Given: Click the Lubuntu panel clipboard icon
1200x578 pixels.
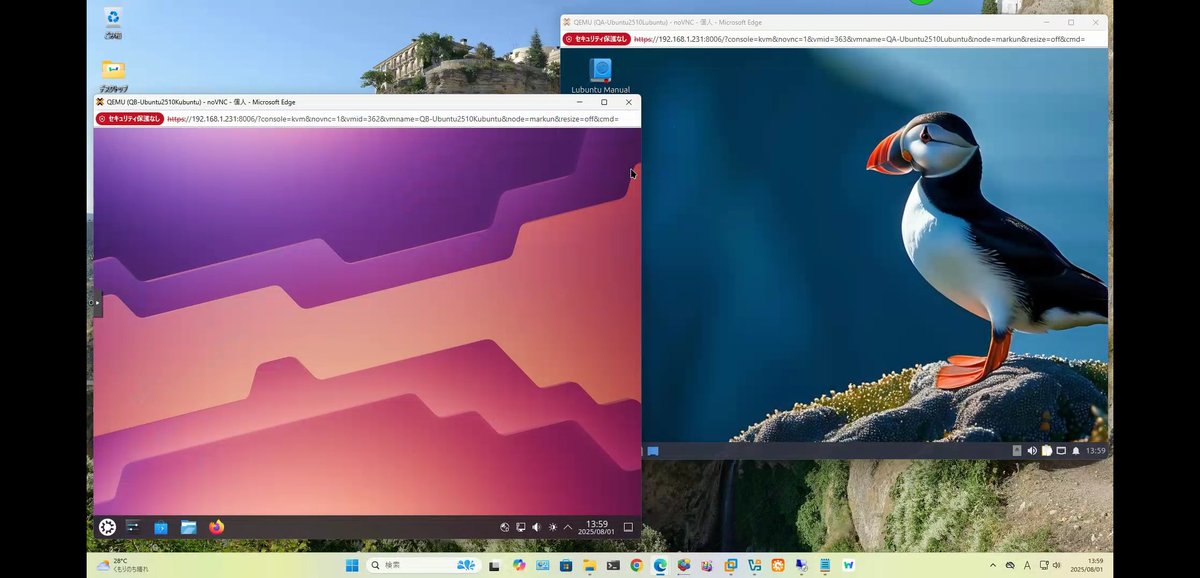Looking at the screenshot, I should pyautogui.click(x=1047, y=451).
